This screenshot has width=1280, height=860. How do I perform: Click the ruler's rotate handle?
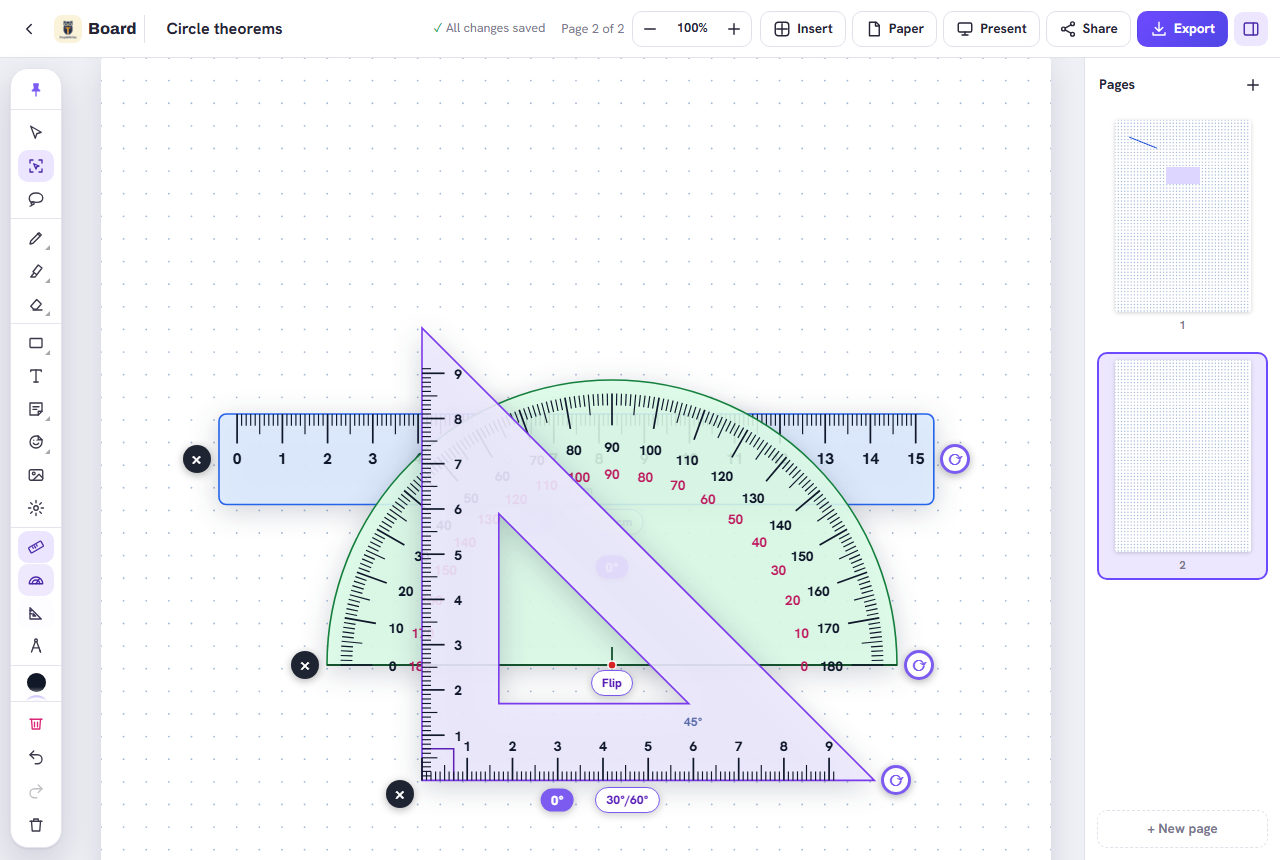pyautogui.click(x=955, y=459)
